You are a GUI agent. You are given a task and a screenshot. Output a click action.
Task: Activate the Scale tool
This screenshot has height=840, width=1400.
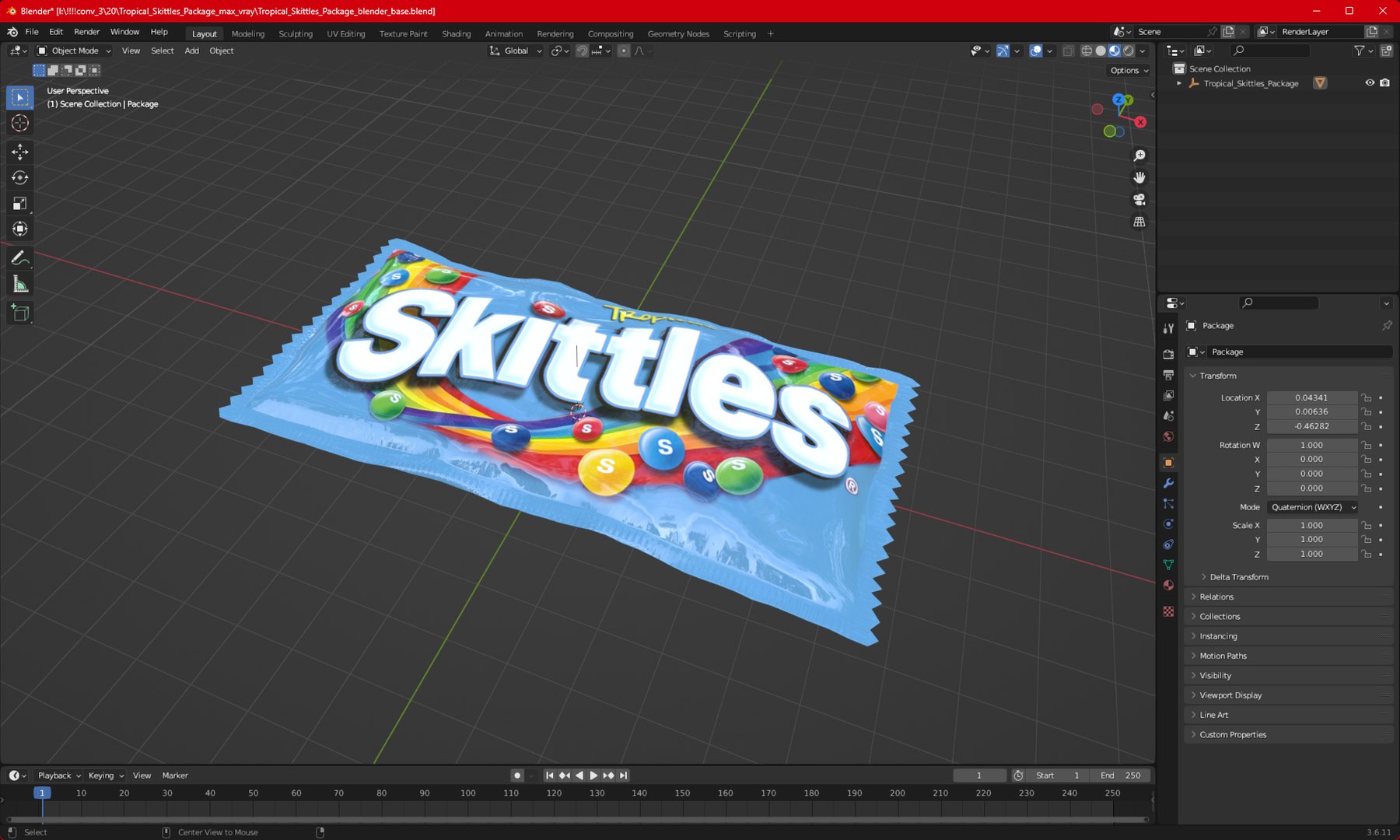[20, 204]
